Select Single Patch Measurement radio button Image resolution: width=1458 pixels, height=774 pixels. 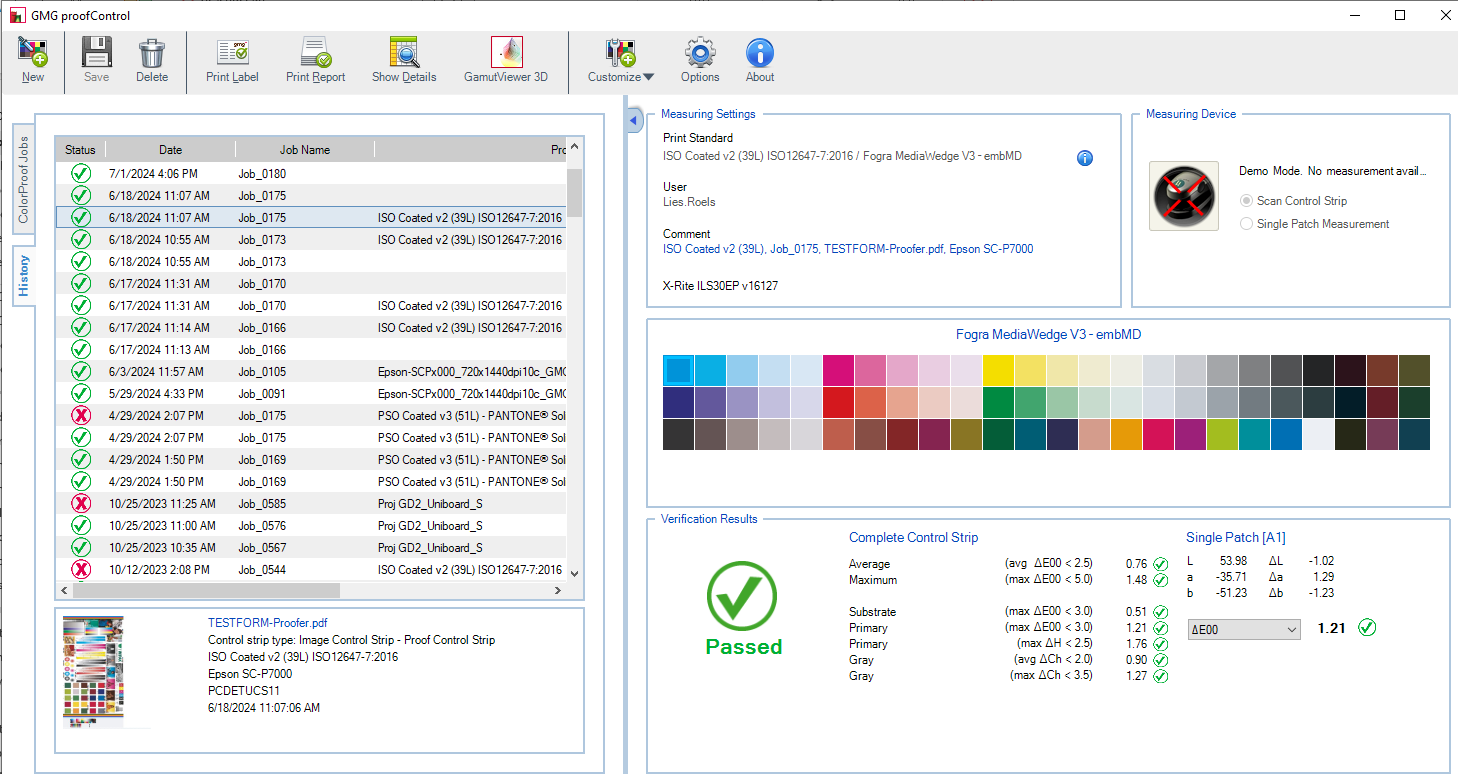[1246, 224]
